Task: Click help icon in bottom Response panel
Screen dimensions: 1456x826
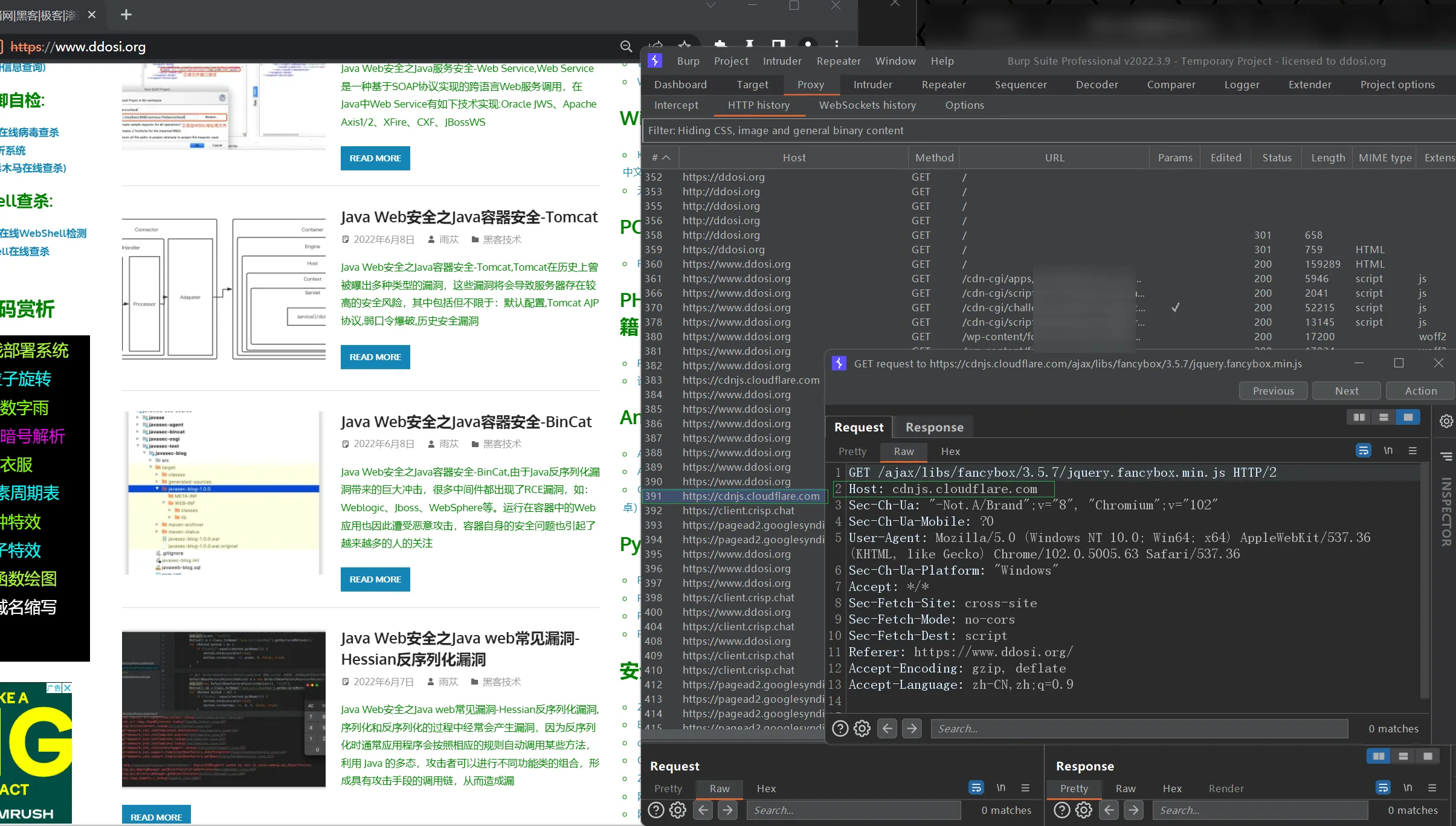Action: [1062, 810]
